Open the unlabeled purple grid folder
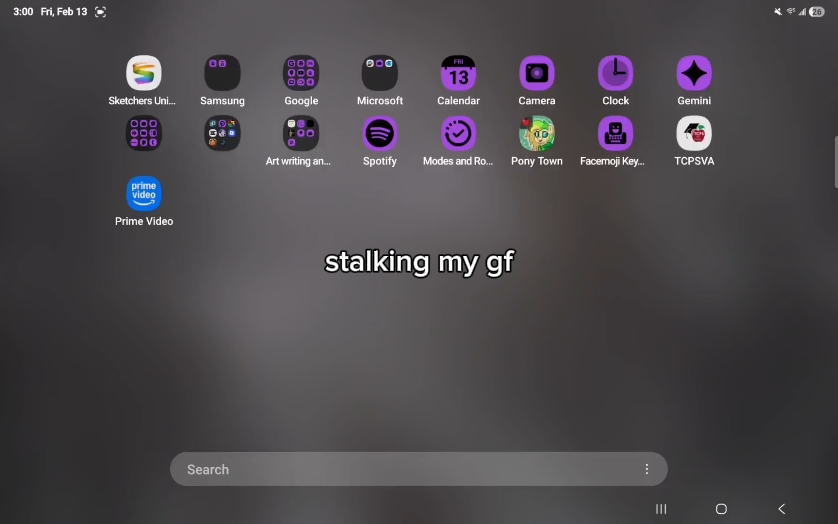Image resolution: width=838 pixels, height=524 pixels. pyautogui.click(x=143, y=133)
